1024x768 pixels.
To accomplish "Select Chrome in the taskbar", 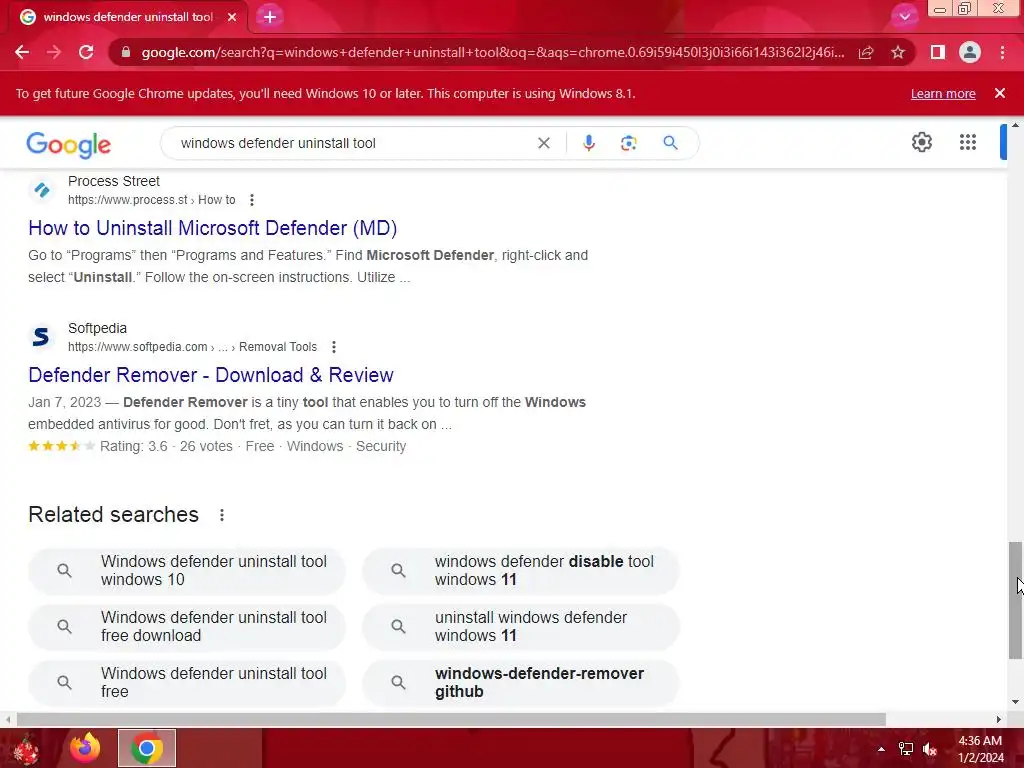I will pos(147,748).
